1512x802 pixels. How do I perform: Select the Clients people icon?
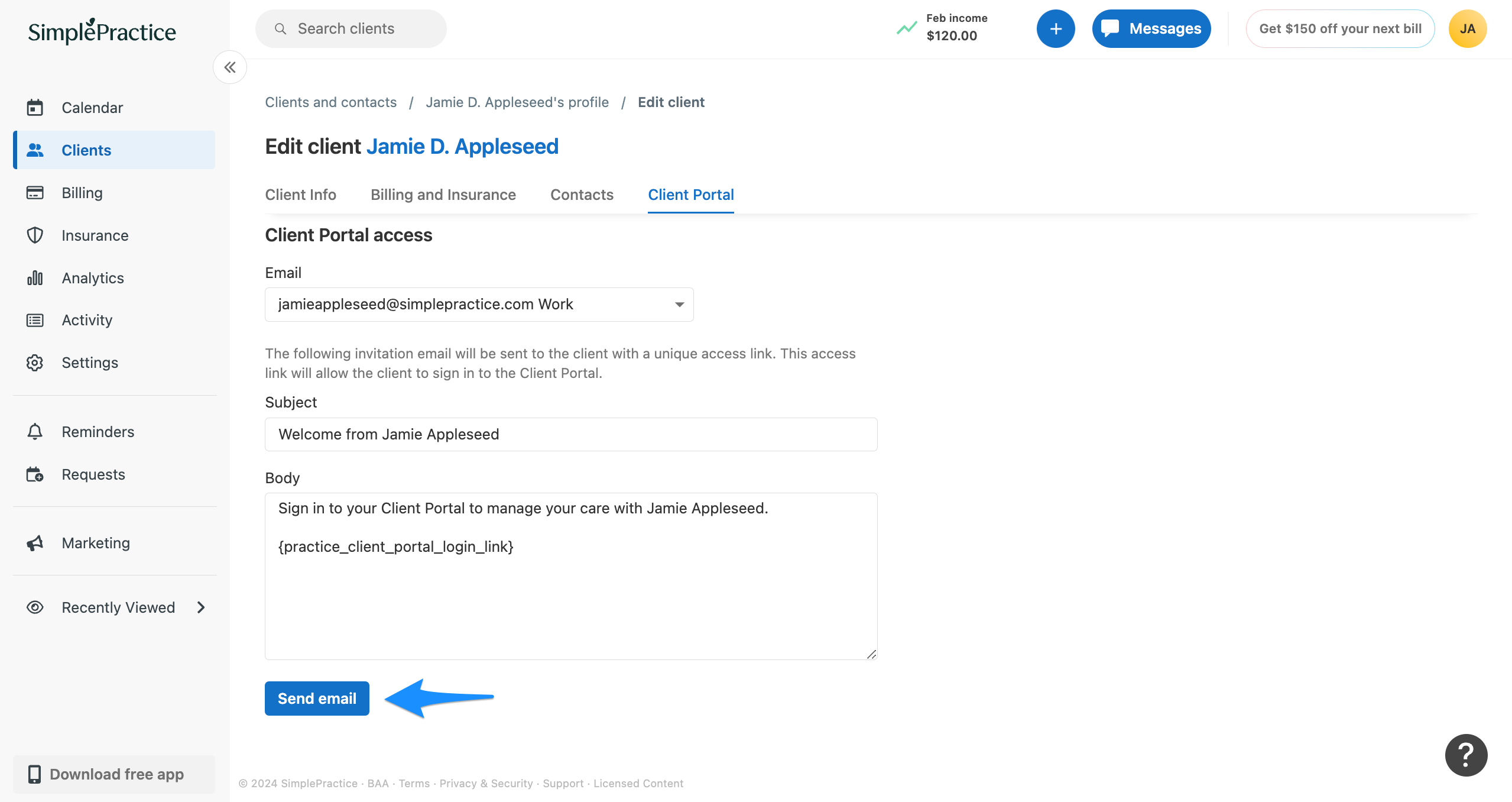point(35,150)
